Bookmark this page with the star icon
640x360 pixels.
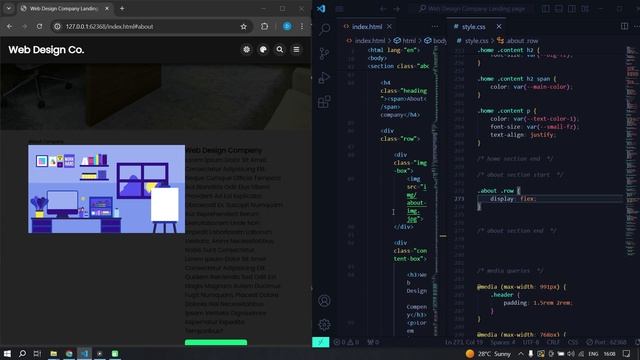[244, 27]
